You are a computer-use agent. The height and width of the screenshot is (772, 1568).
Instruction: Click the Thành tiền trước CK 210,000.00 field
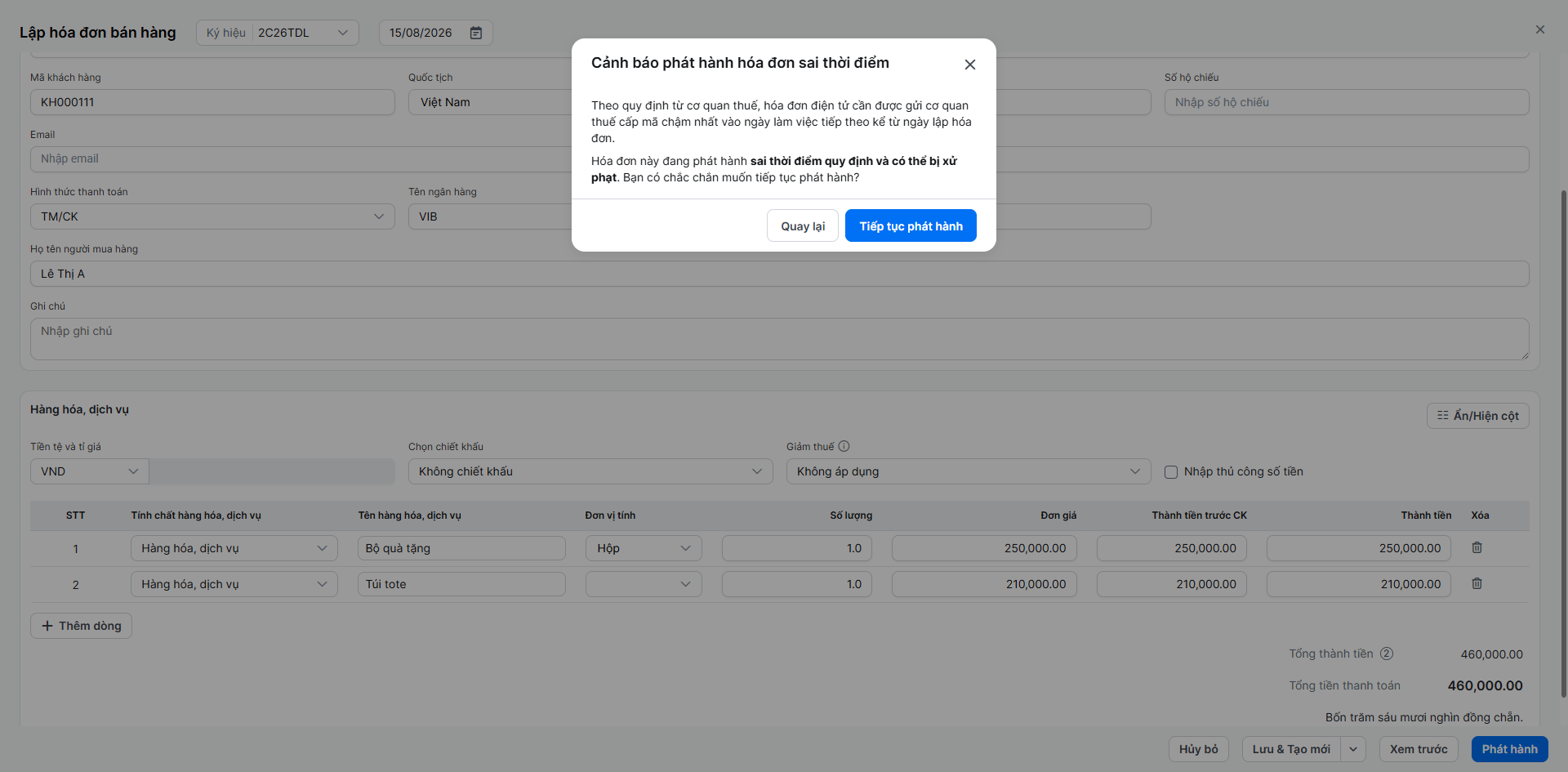pyautogui.click(x=1172, y=584)
